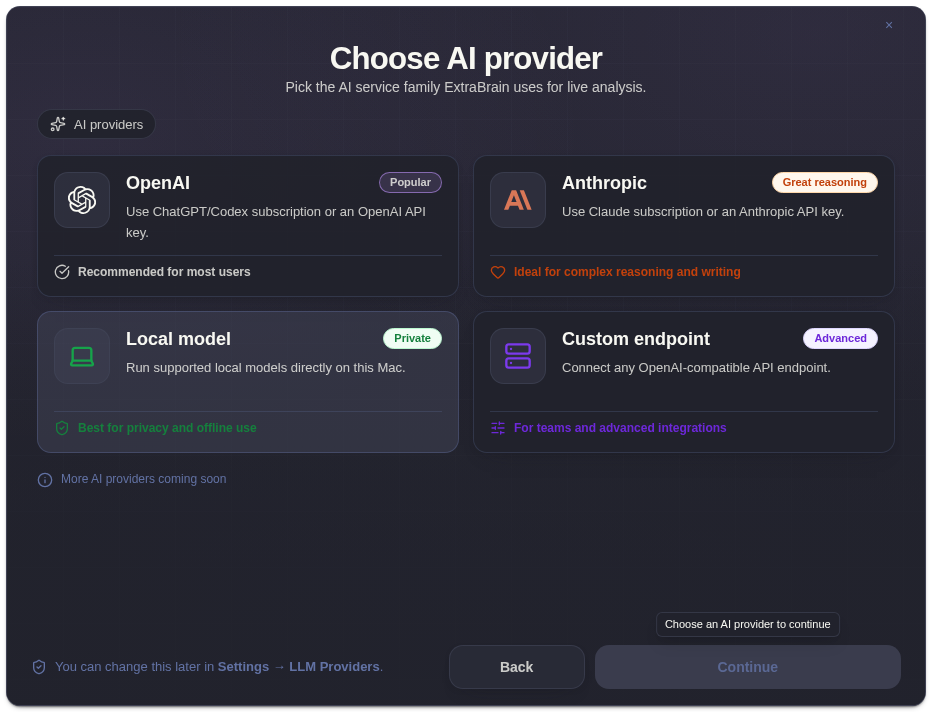Open the LLM Providers link
932x712 pixels.
(x=334, y=667)
